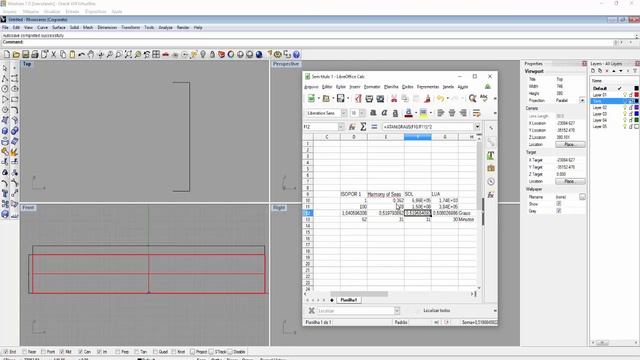Toggle Layer 01 visibility light bulb
The height and width of the screenshot is (360, 640).
pyautogui.click(x=624, y=95)
